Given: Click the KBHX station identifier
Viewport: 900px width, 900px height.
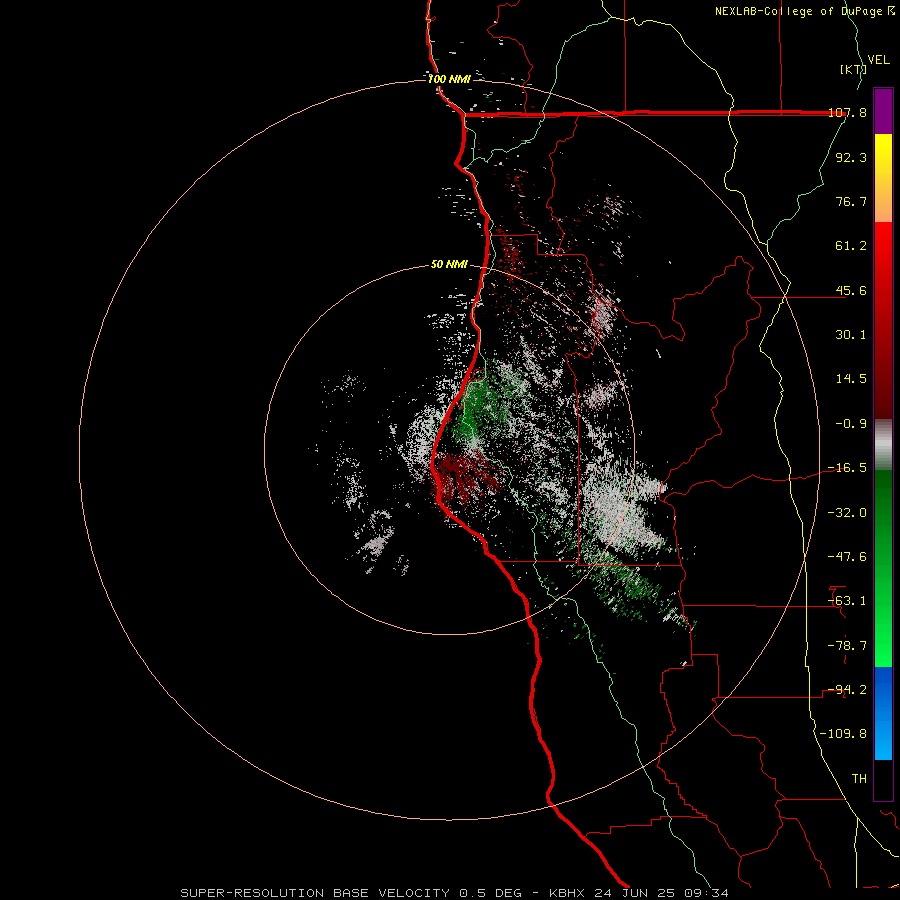Looking at the screenshot, I should click(x=567, y=893).
